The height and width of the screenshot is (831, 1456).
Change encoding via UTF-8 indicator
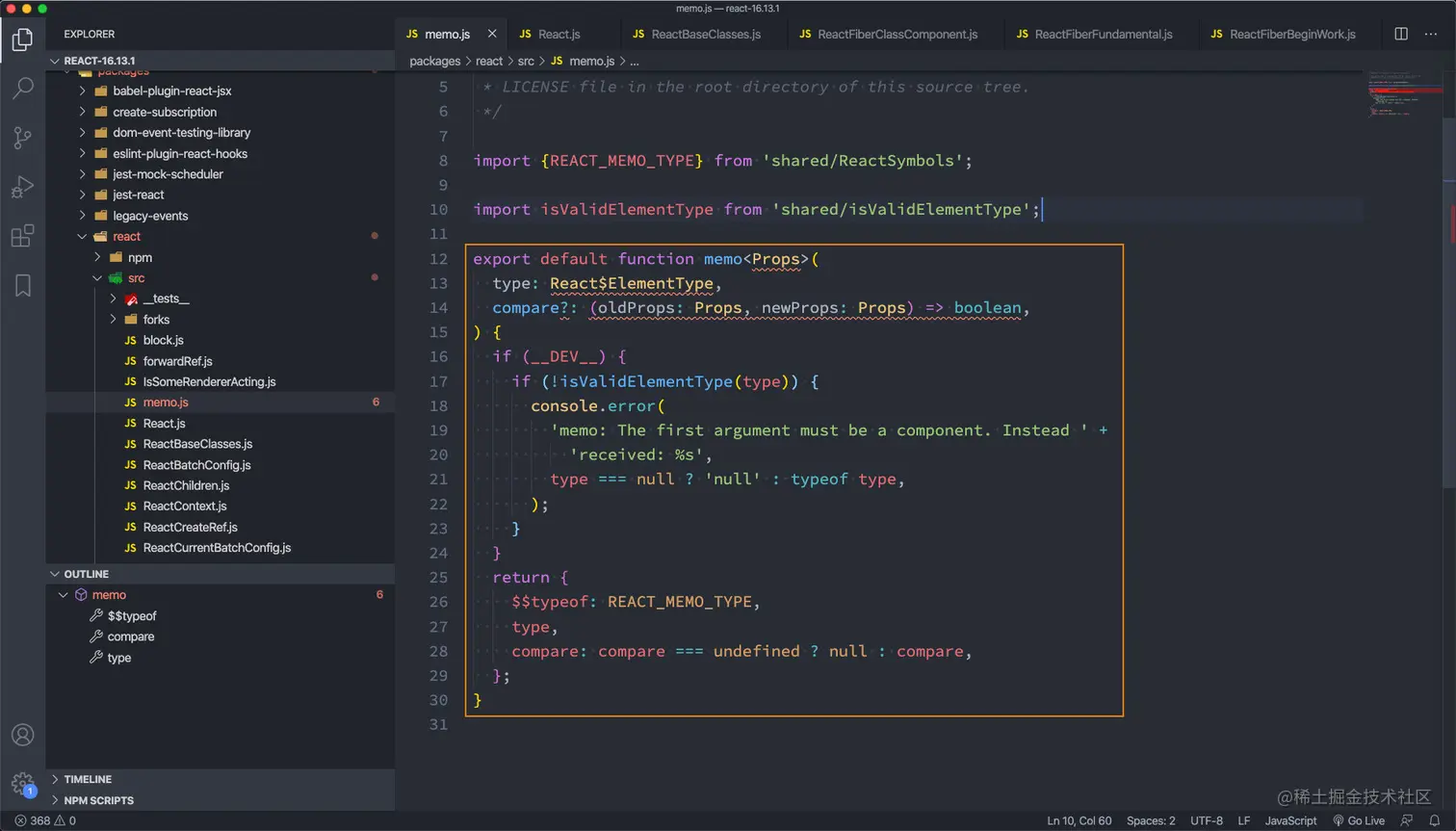pyautogui.click(x=1207, y=820)
